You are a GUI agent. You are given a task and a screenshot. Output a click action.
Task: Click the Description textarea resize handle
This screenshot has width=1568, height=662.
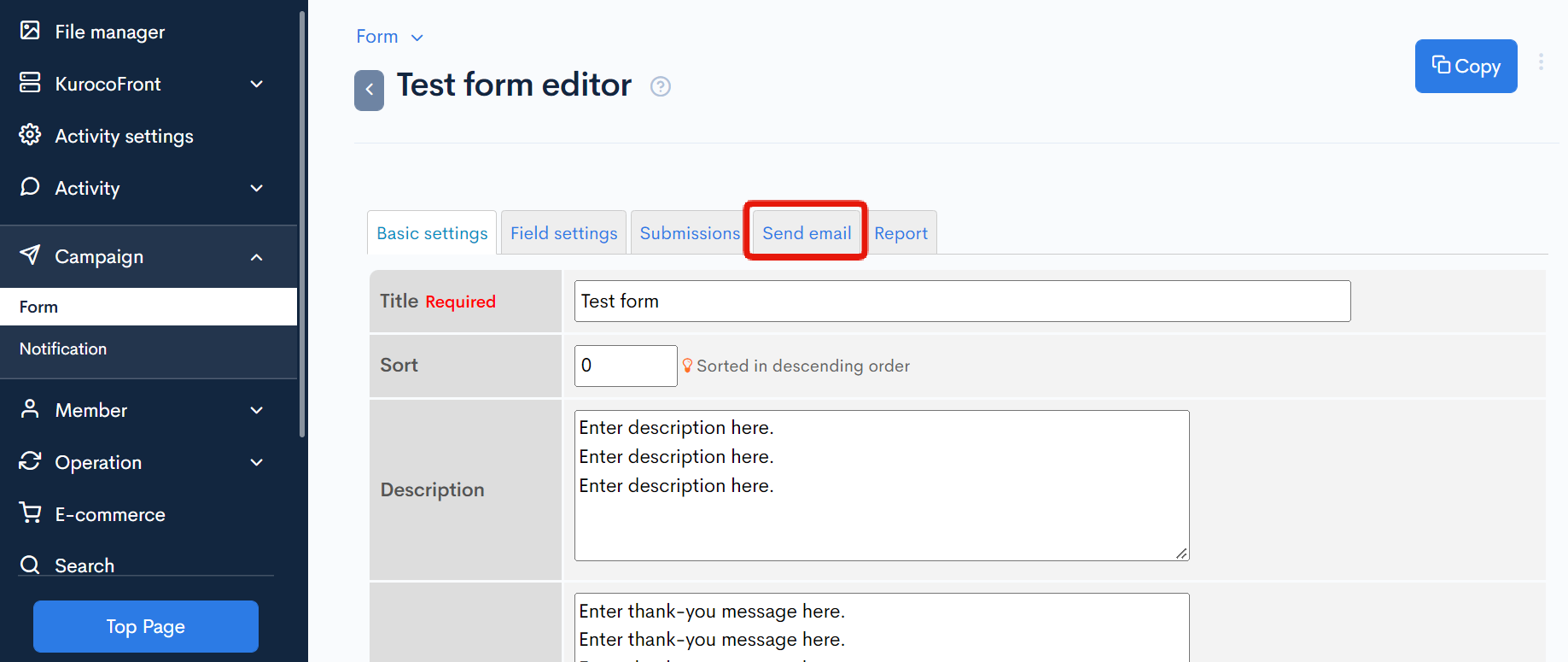1181,554
